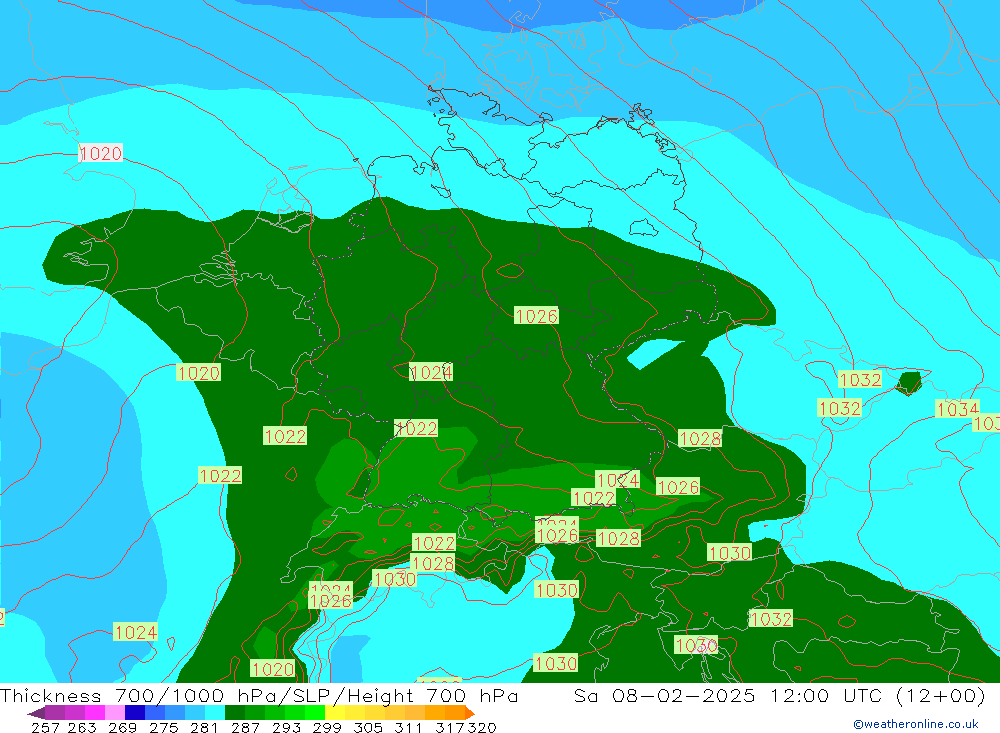Select the dark blue legend swatch

tap(135, 713)
